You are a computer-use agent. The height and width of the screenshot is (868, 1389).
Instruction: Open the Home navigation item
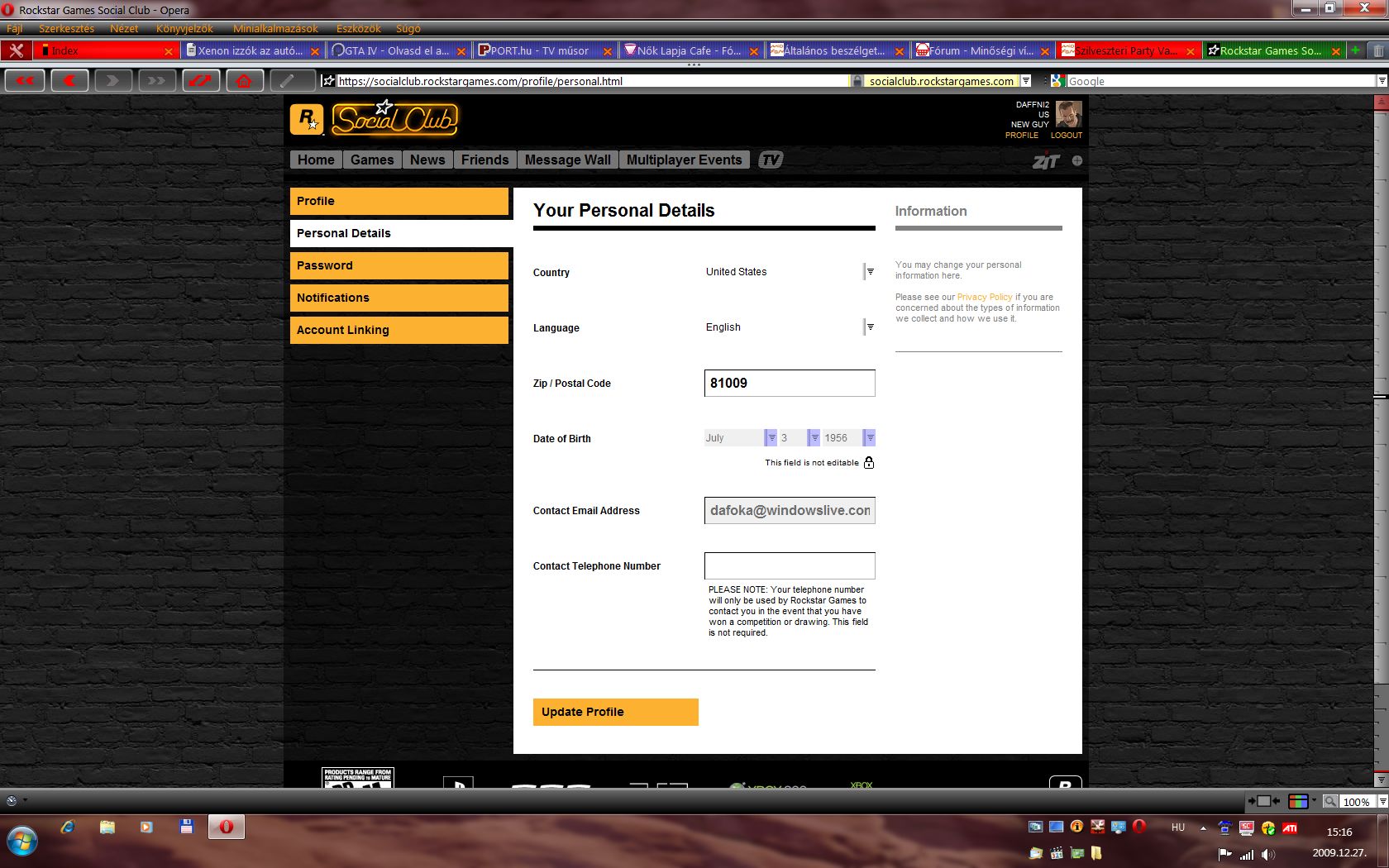(316, 160)
